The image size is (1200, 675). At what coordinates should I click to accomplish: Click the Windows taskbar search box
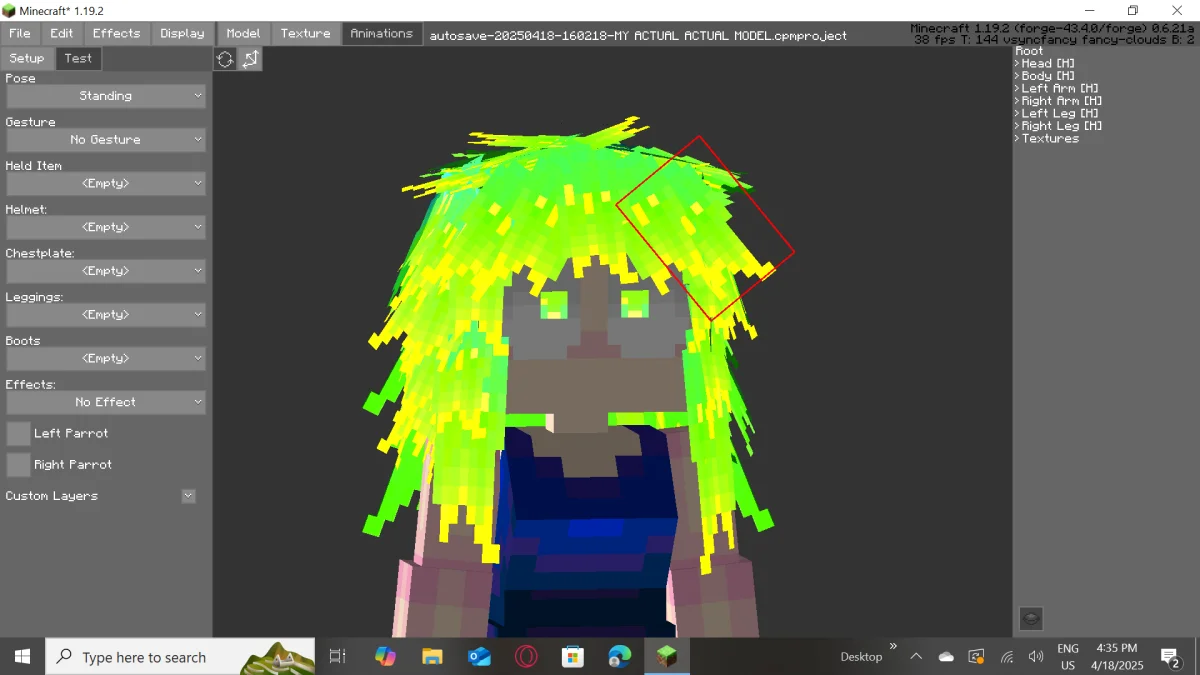click(x=180, y=657)
